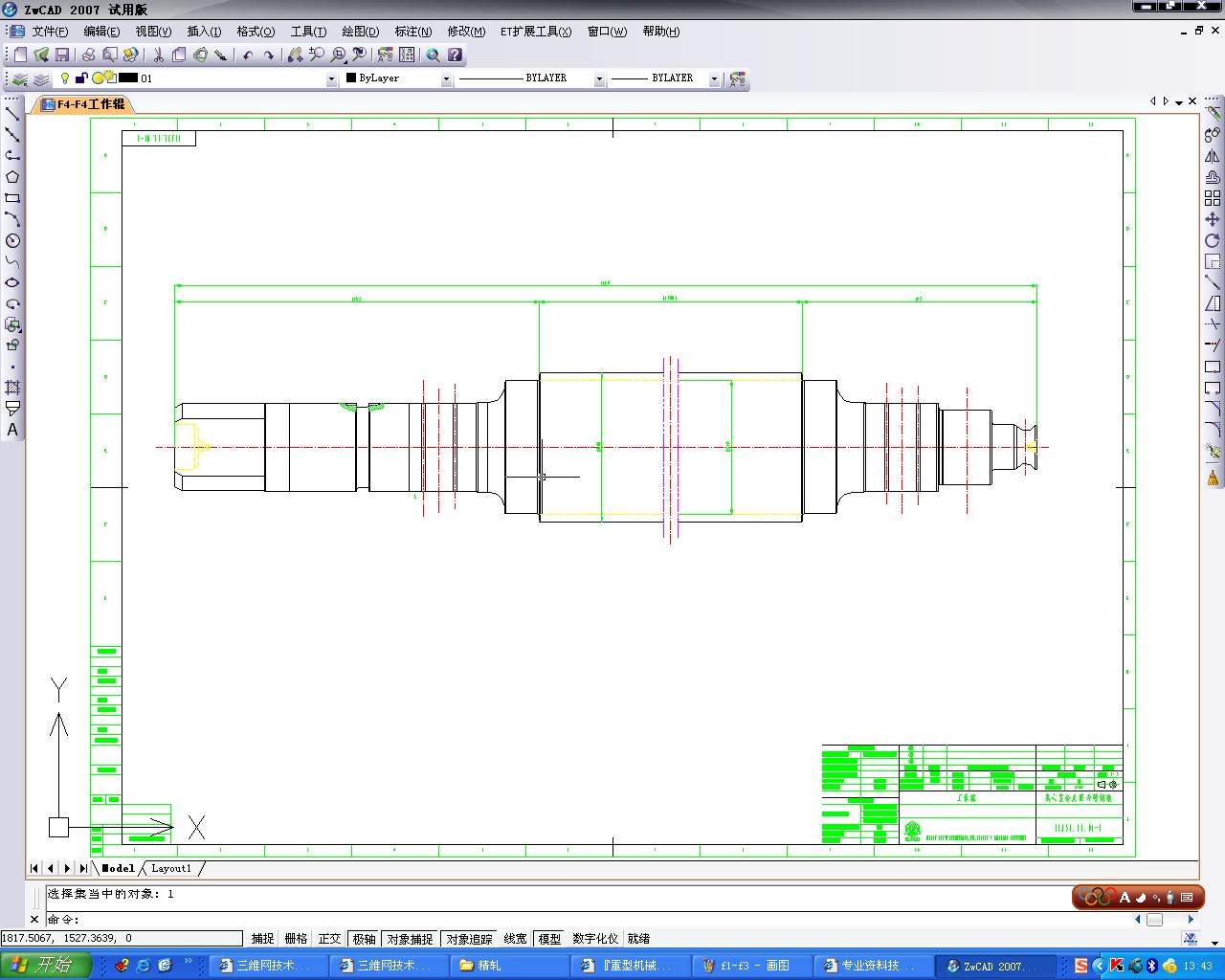This screenshot has width=1225, height=980.
Task: Select the F4-F4工作辊 document tab
Action: [x=83, y=104]
